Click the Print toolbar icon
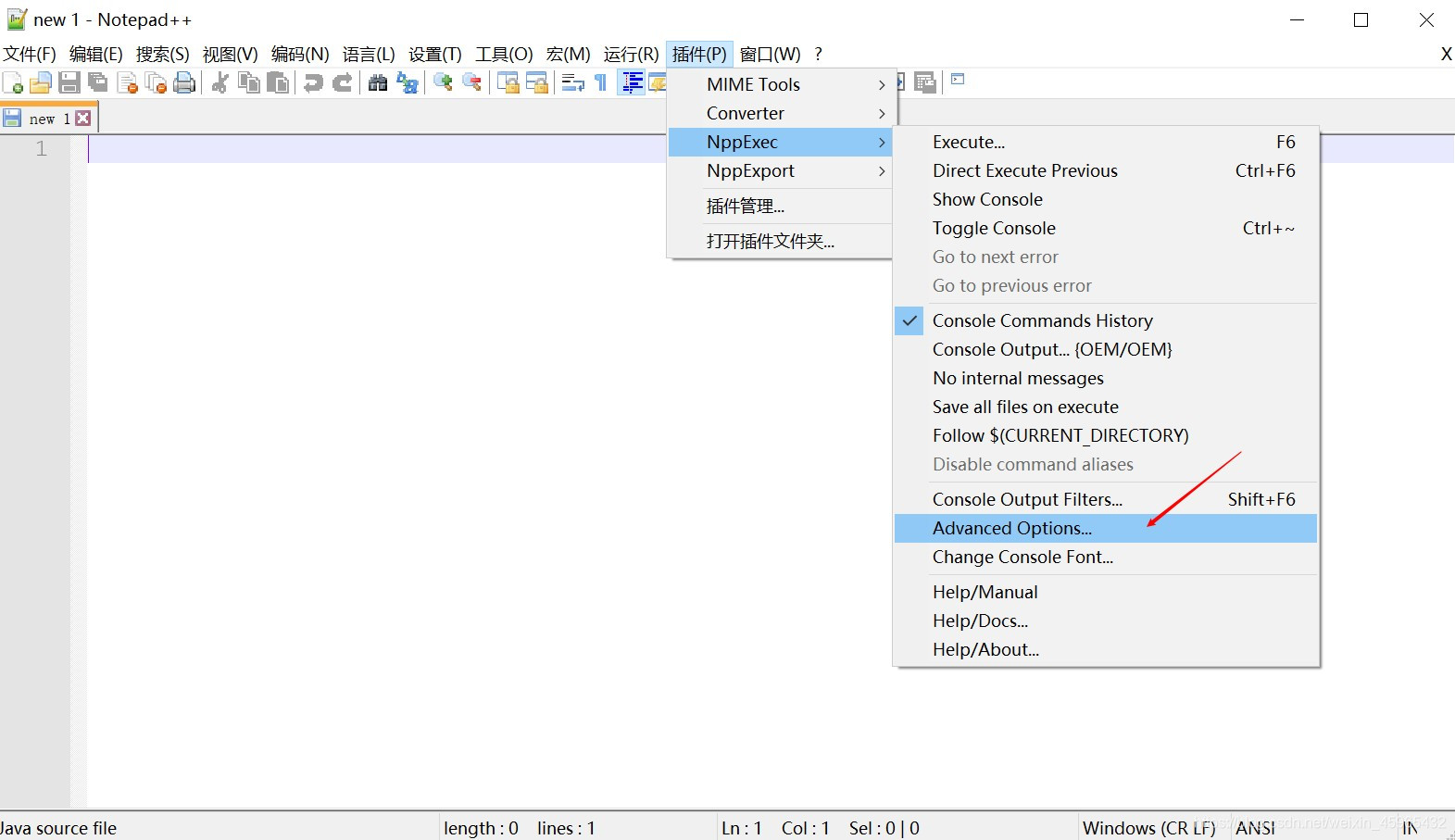 click(x=184, y=82)
